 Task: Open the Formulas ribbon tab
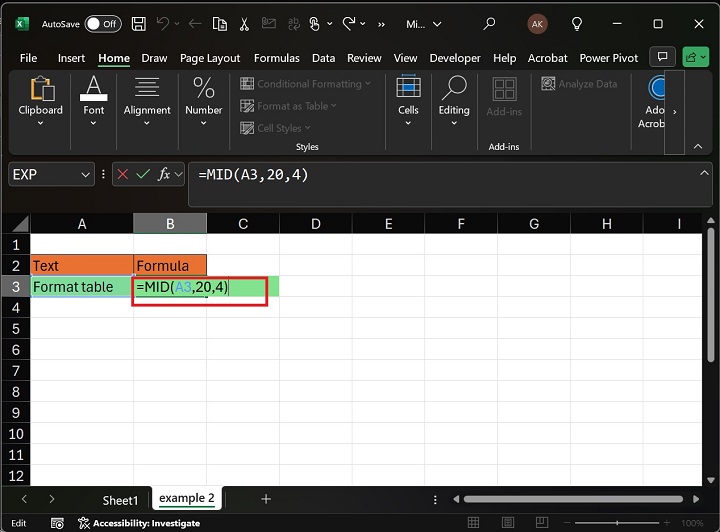coord(277,58)
